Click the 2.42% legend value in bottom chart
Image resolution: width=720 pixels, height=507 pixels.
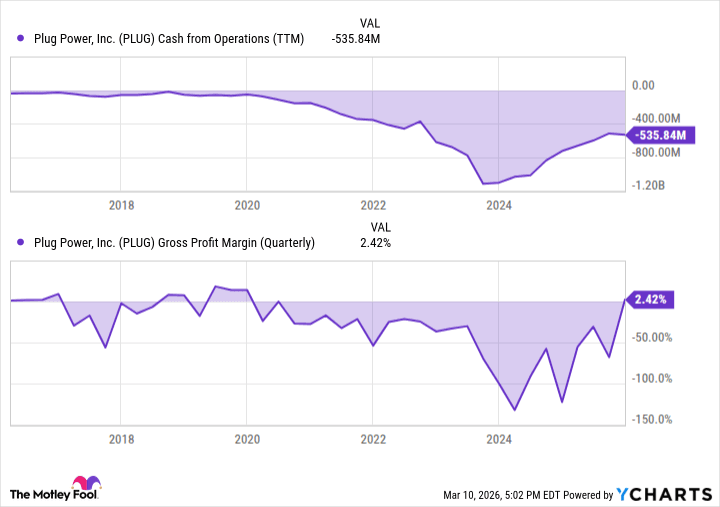pyautogui.click(x=374, y=242)
